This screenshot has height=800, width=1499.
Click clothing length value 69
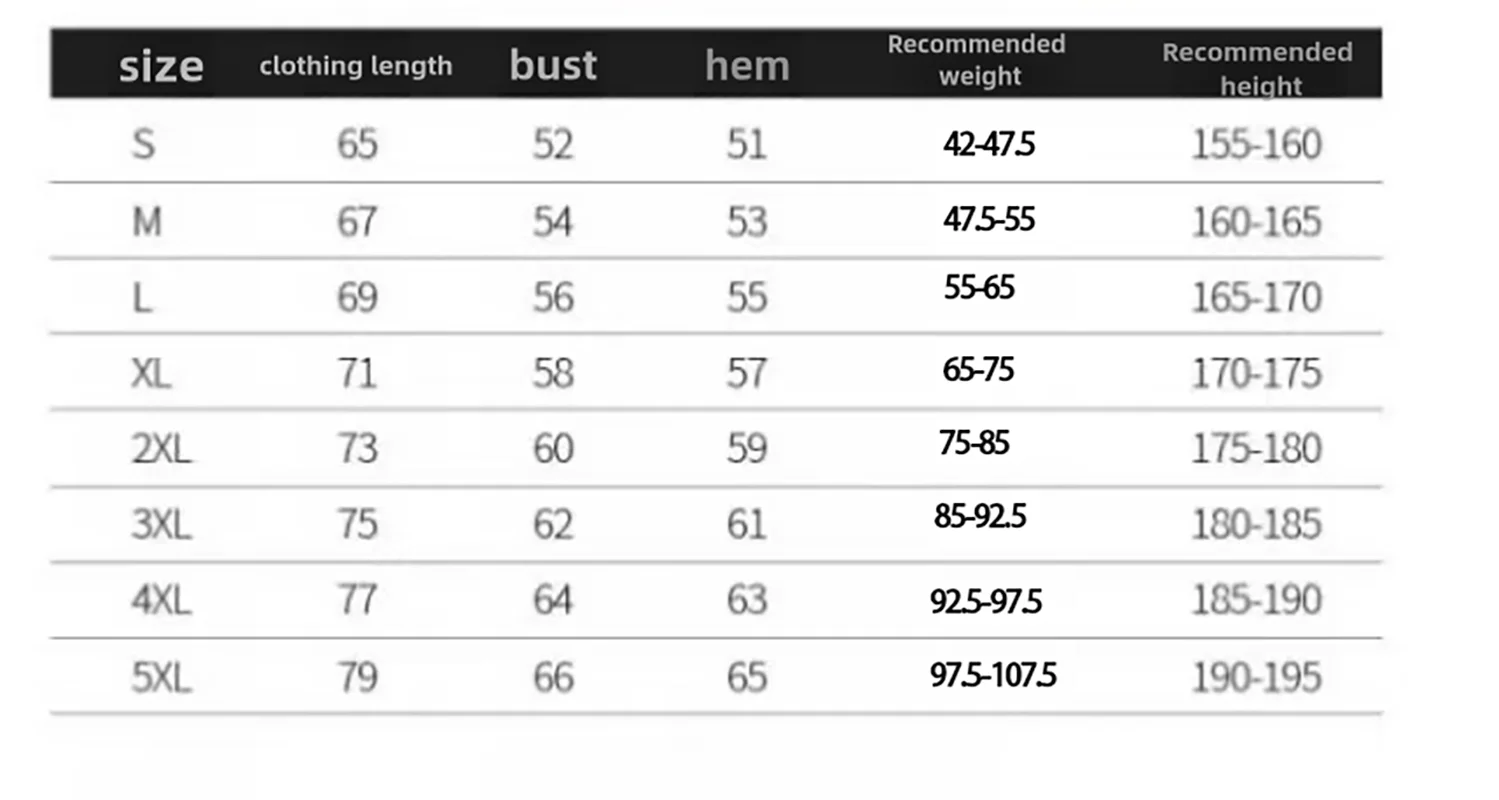(x=357, y=297)
